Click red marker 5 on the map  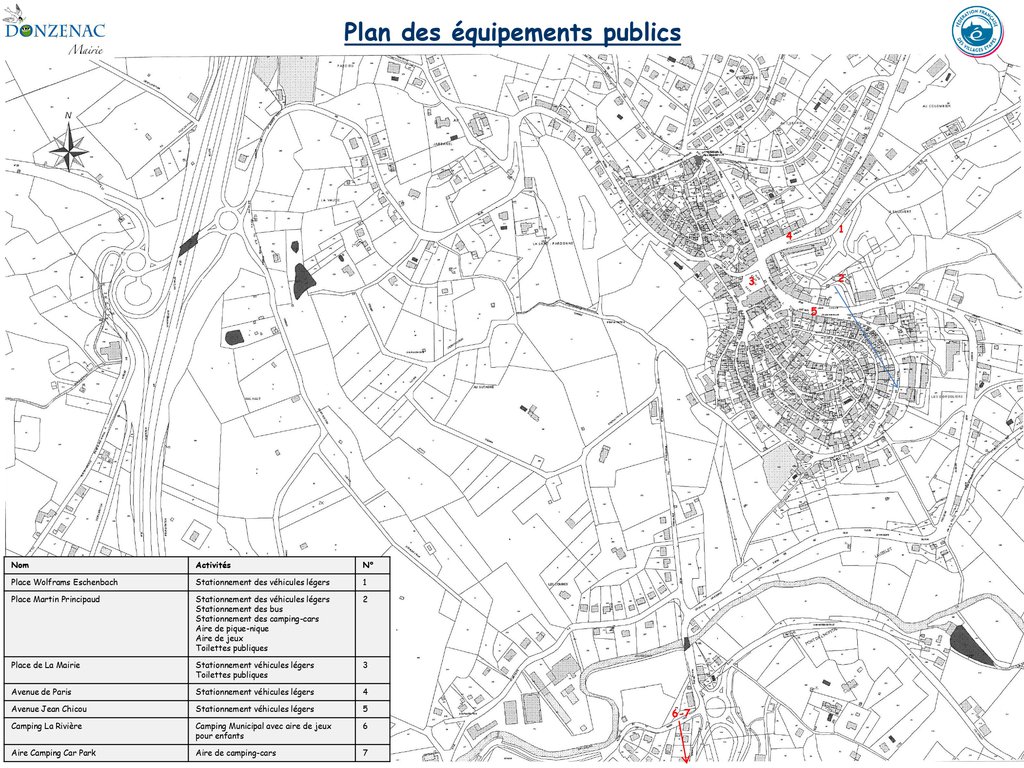(x=814, y=312)
